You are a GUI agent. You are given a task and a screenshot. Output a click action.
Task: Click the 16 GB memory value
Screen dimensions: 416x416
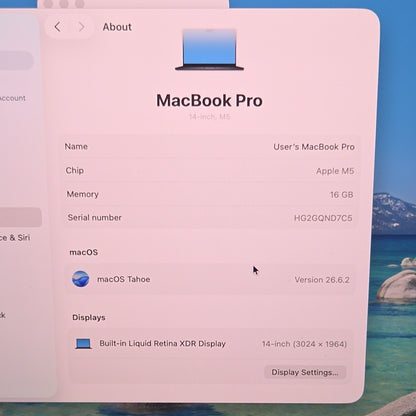coord(341,195)
